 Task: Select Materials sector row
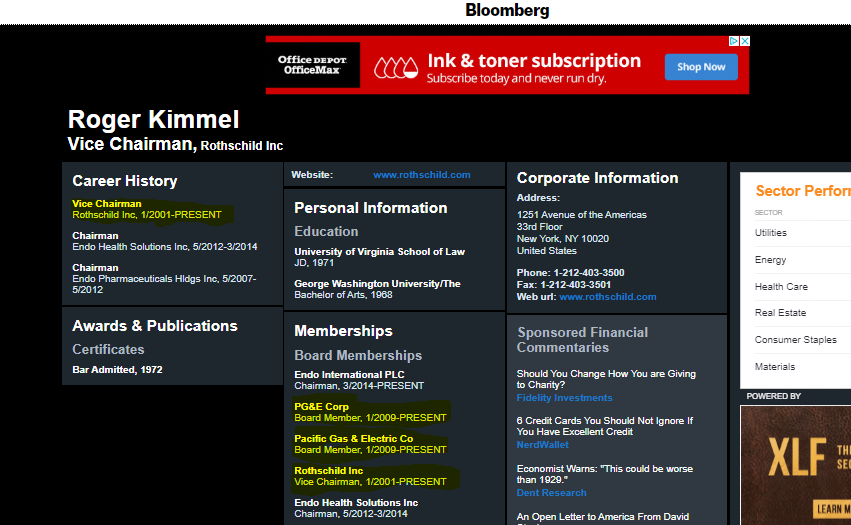pos(775,367)
